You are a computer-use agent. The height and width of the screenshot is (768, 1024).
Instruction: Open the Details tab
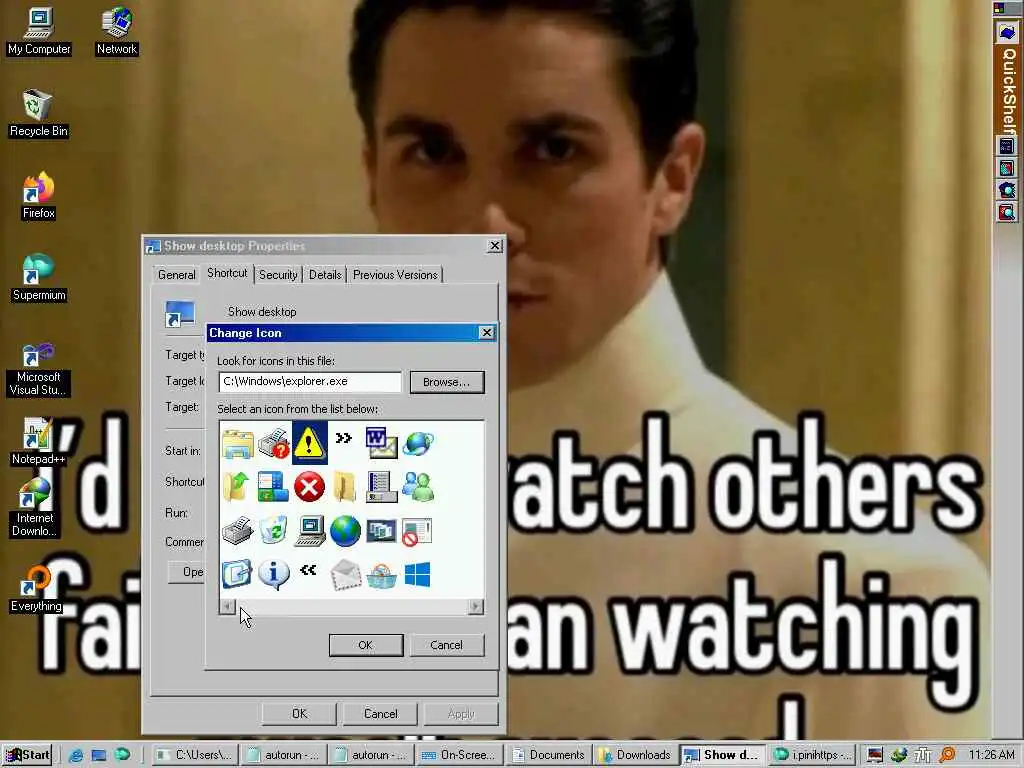[x=325, y=275]
